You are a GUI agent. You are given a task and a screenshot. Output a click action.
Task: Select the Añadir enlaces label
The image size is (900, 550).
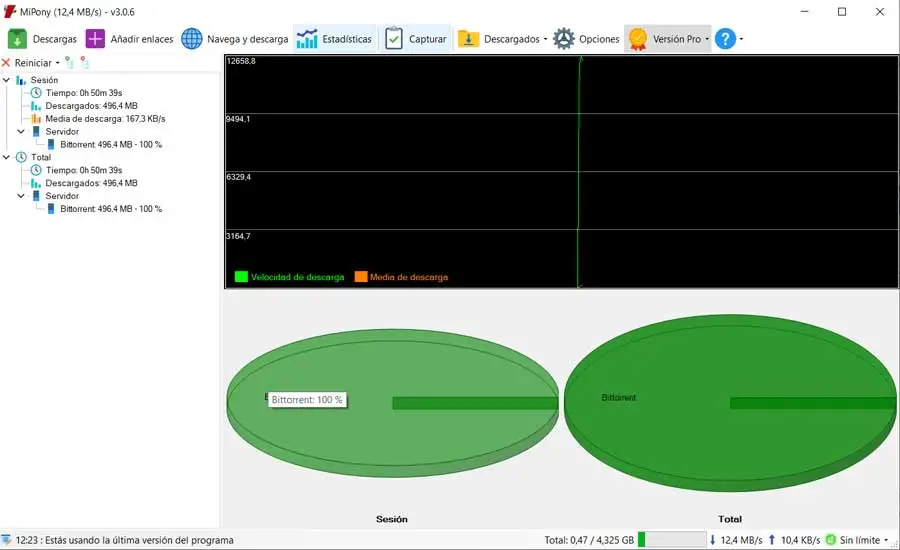point(142,39)
